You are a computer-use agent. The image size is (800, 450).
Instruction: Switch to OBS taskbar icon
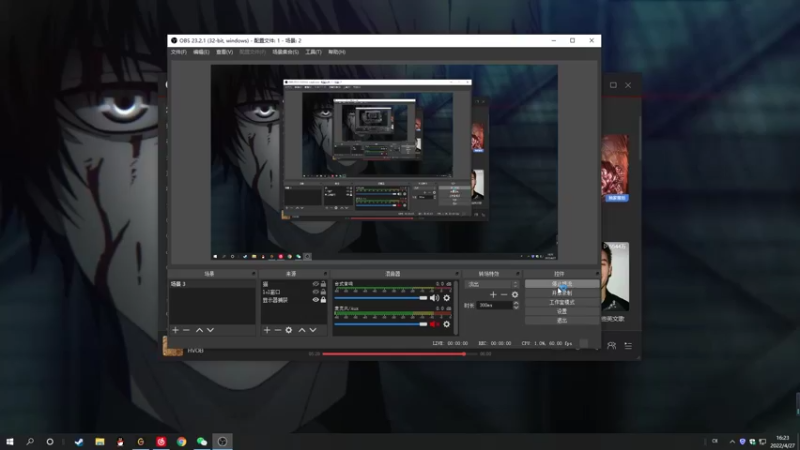[x=222, y=441]
